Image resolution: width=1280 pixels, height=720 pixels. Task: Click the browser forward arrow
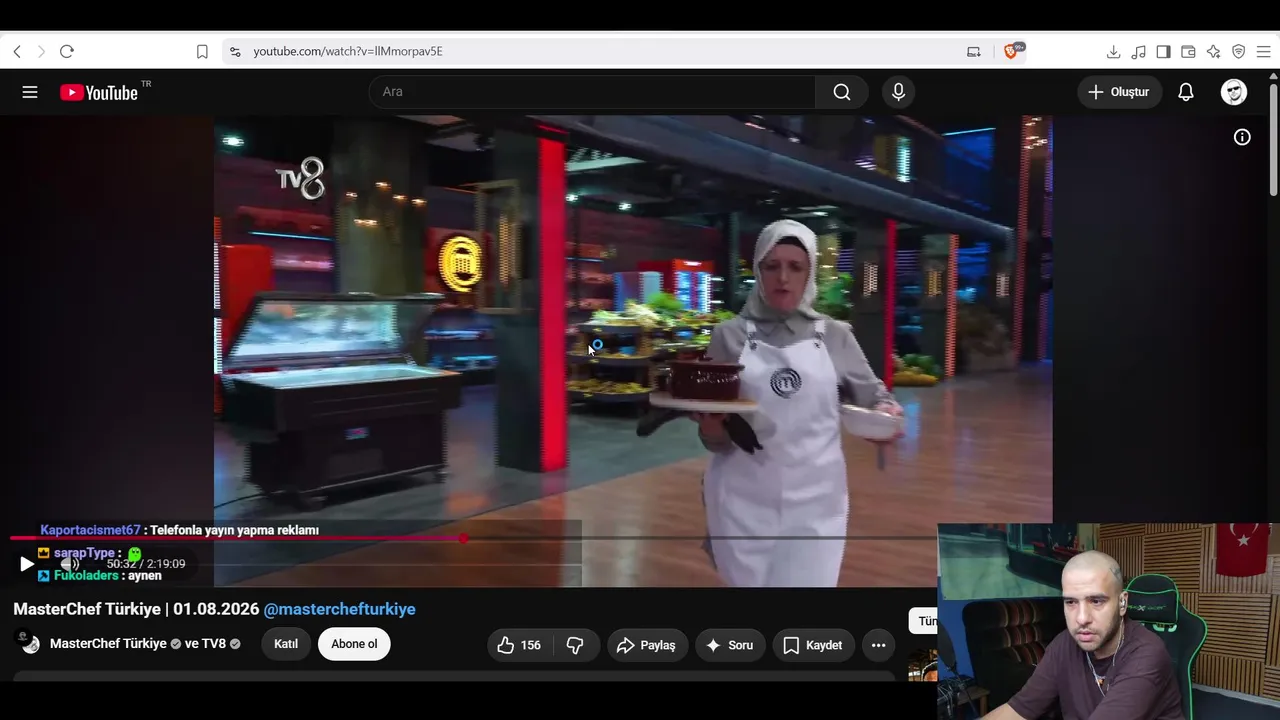point(41,52)
